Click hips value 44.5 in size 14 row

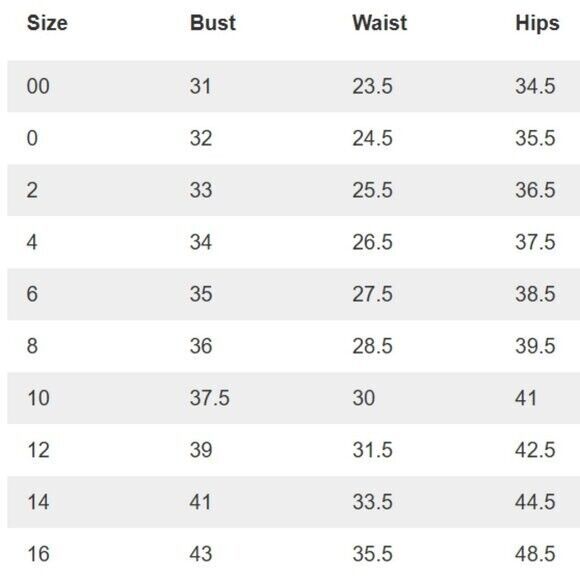coord(535,502)
